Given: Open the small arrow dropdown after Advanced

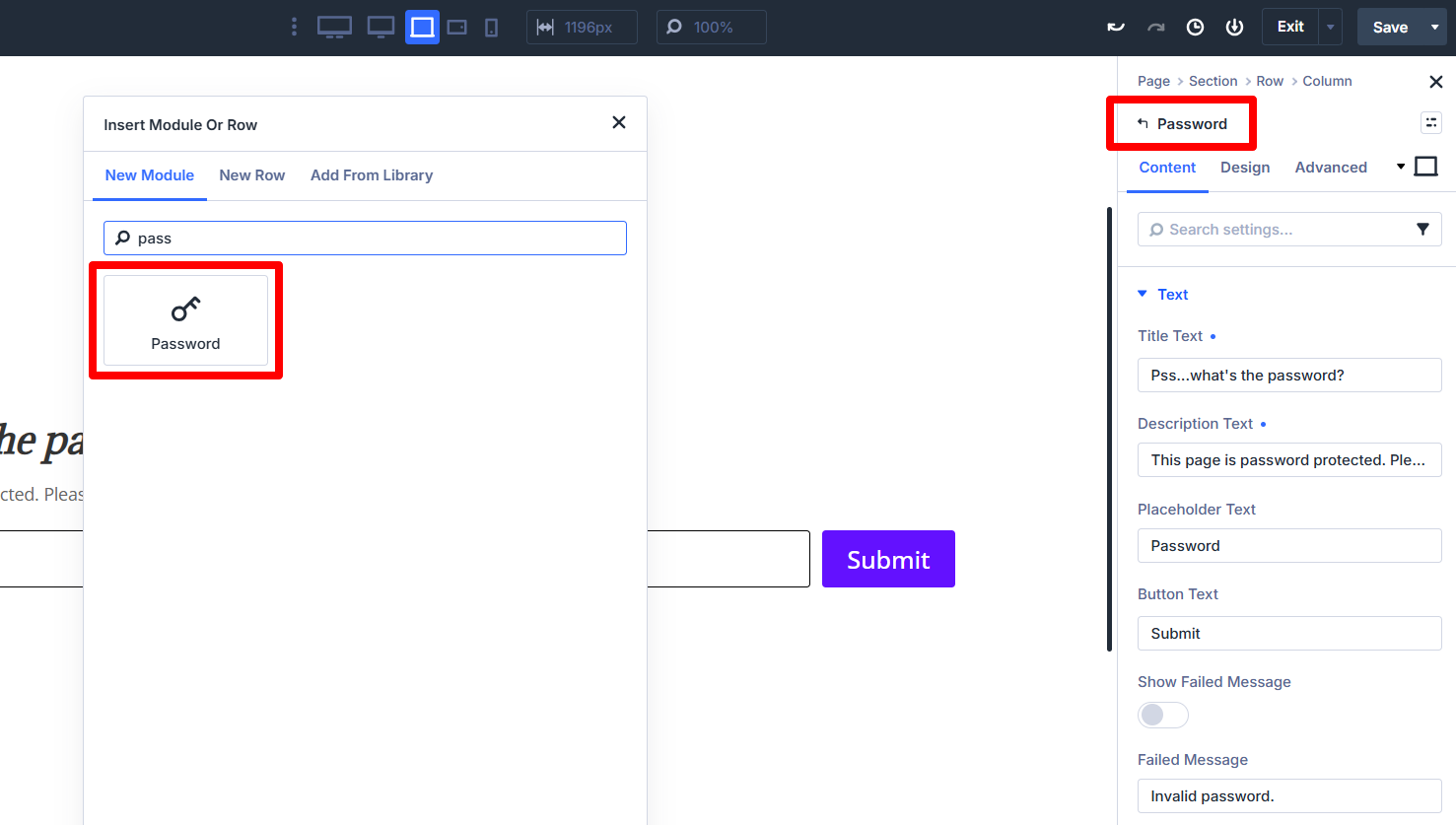Looking at the screenshot, I should coord(1400,167).
